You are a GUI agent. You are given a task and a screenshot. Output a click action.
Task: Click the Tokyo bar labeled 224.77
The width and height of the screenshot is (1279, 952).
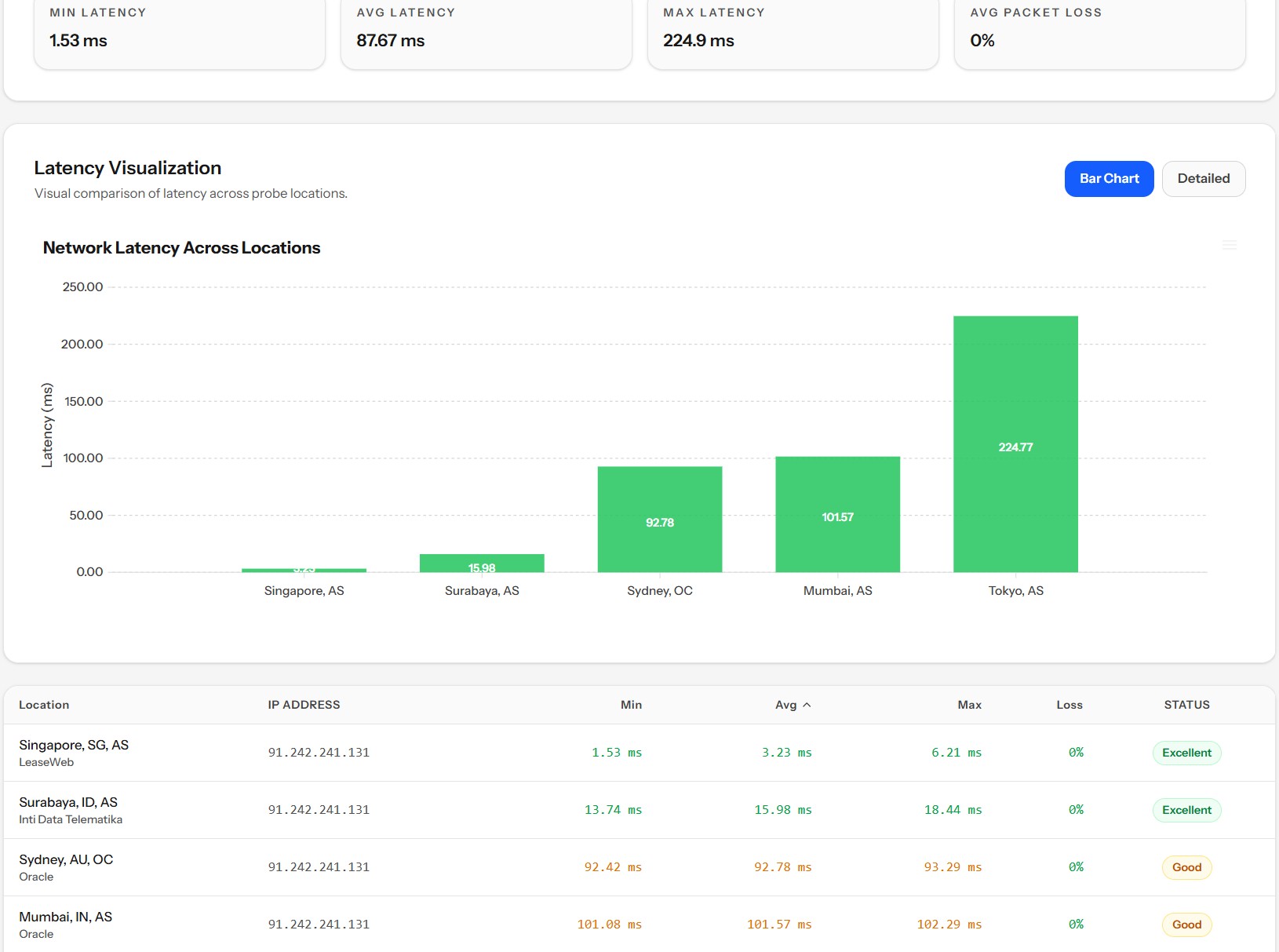(x=1015, y=443)
